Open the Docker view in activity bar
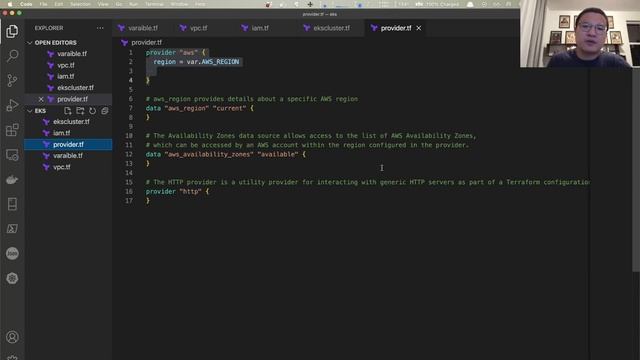 coord(12,179)
